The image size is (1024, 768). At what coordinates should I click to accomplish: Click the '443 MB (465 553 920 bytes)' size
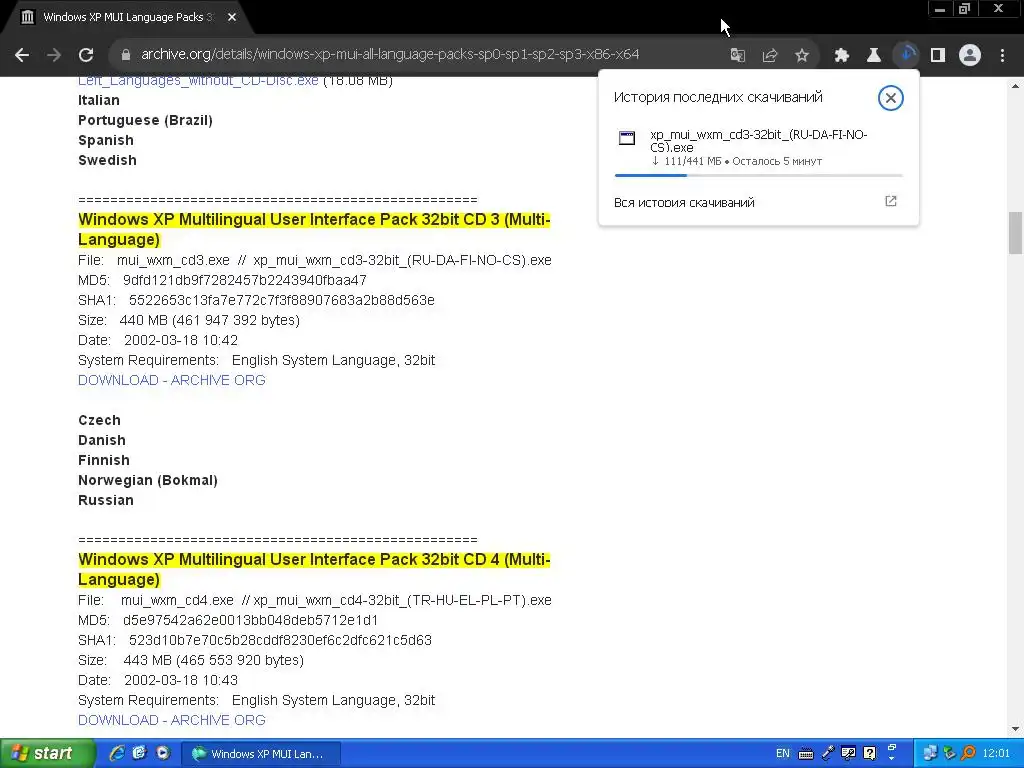(x=214, y=660)
